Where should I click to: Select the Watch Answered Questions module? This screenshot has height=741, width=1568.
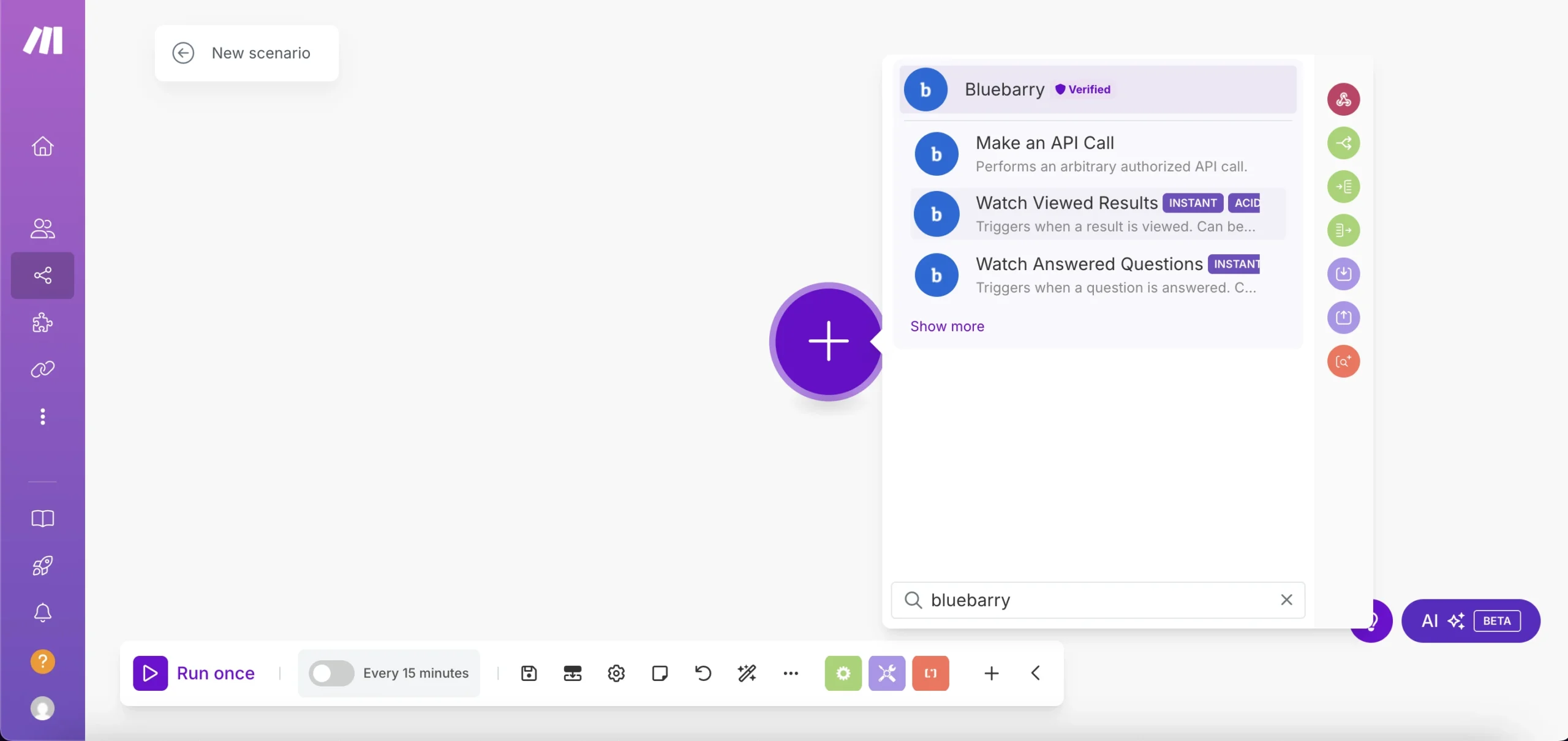[x=1098, y=275]
